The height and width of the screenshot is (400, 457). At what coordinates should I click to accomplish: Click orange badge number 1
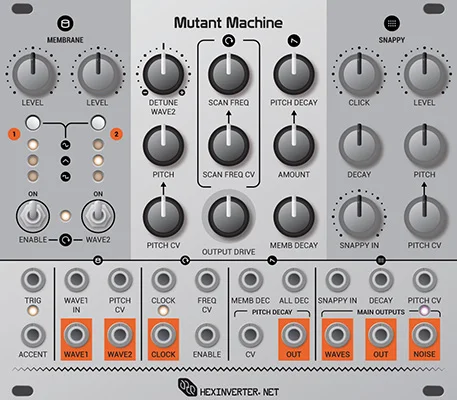point(14,134)
